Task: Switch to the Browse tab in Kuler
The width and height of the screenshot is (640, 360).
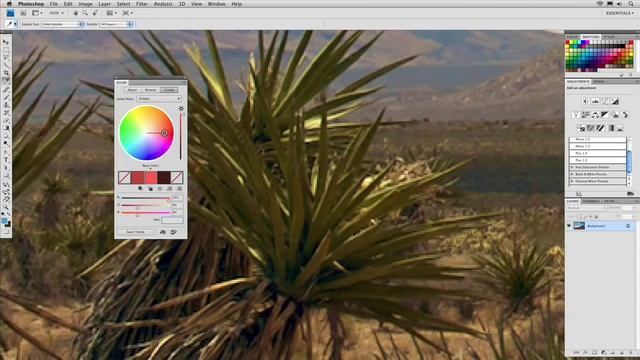Action: pyautogui.click(x=150, y=89)
